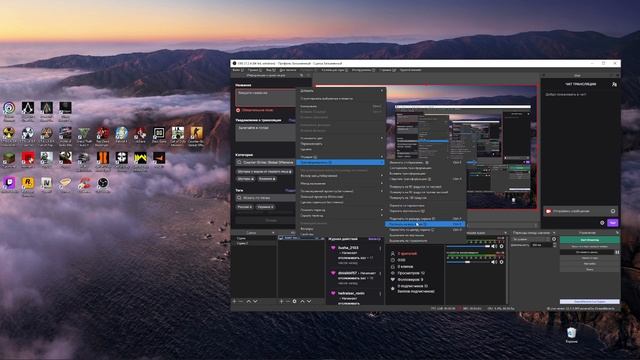The image size is (640, 360).
Task: Adjust first audio channel volume slider
Action: (x=468, y=246)
